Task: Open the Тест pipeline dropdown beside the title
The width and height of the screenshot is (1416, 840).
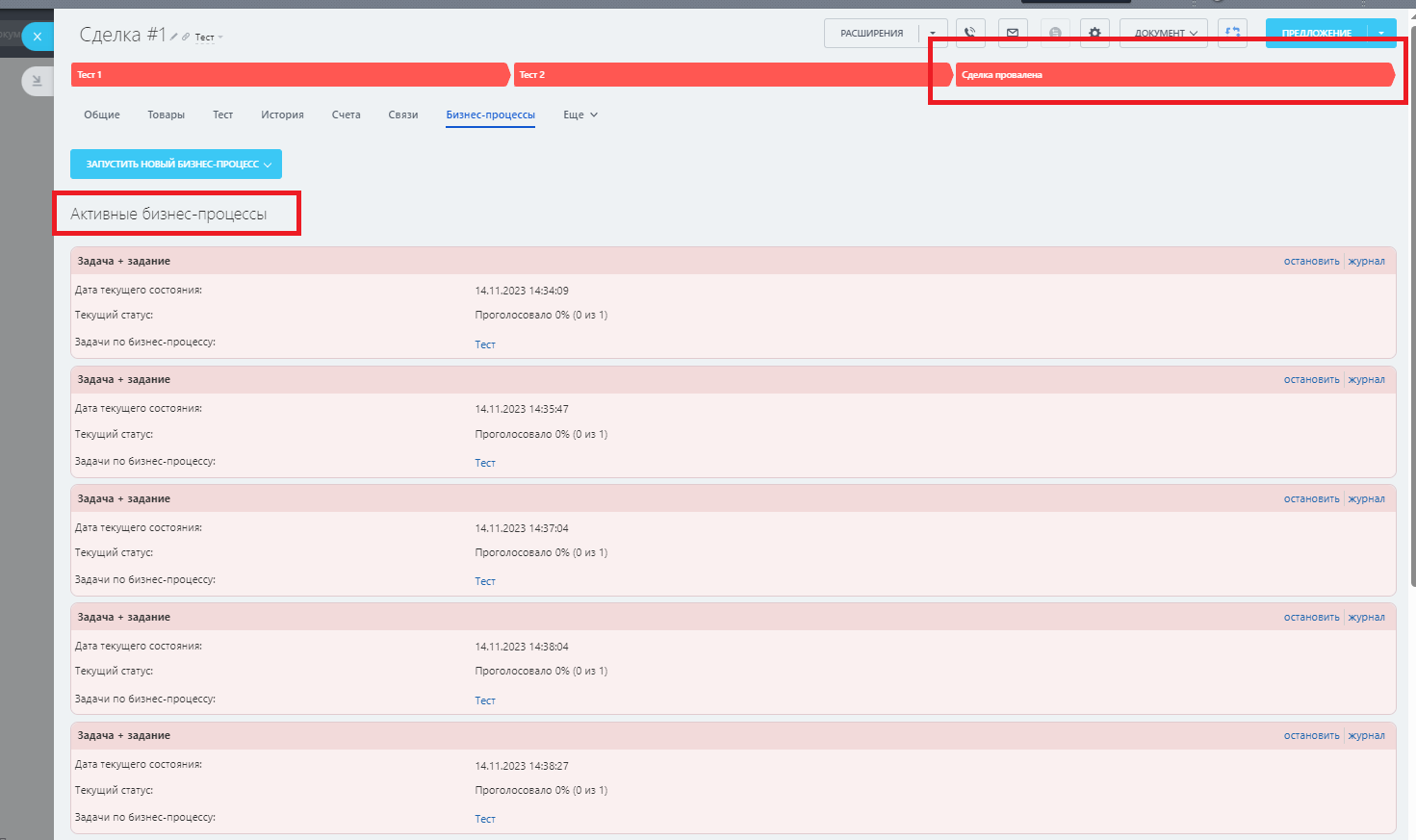Action: 209,38
